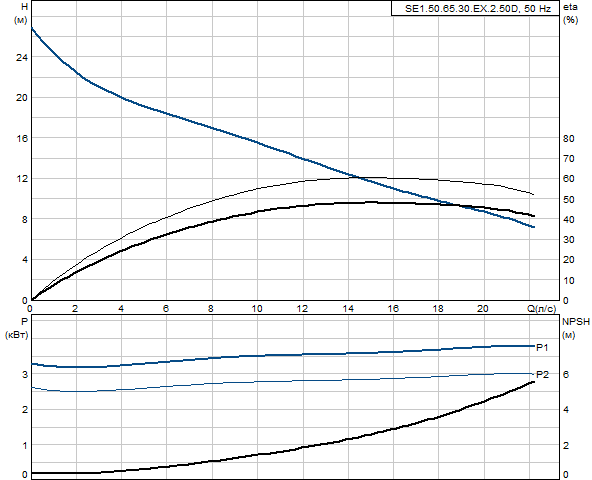Click the 50 tick on eta axis

tap(569, 199)
